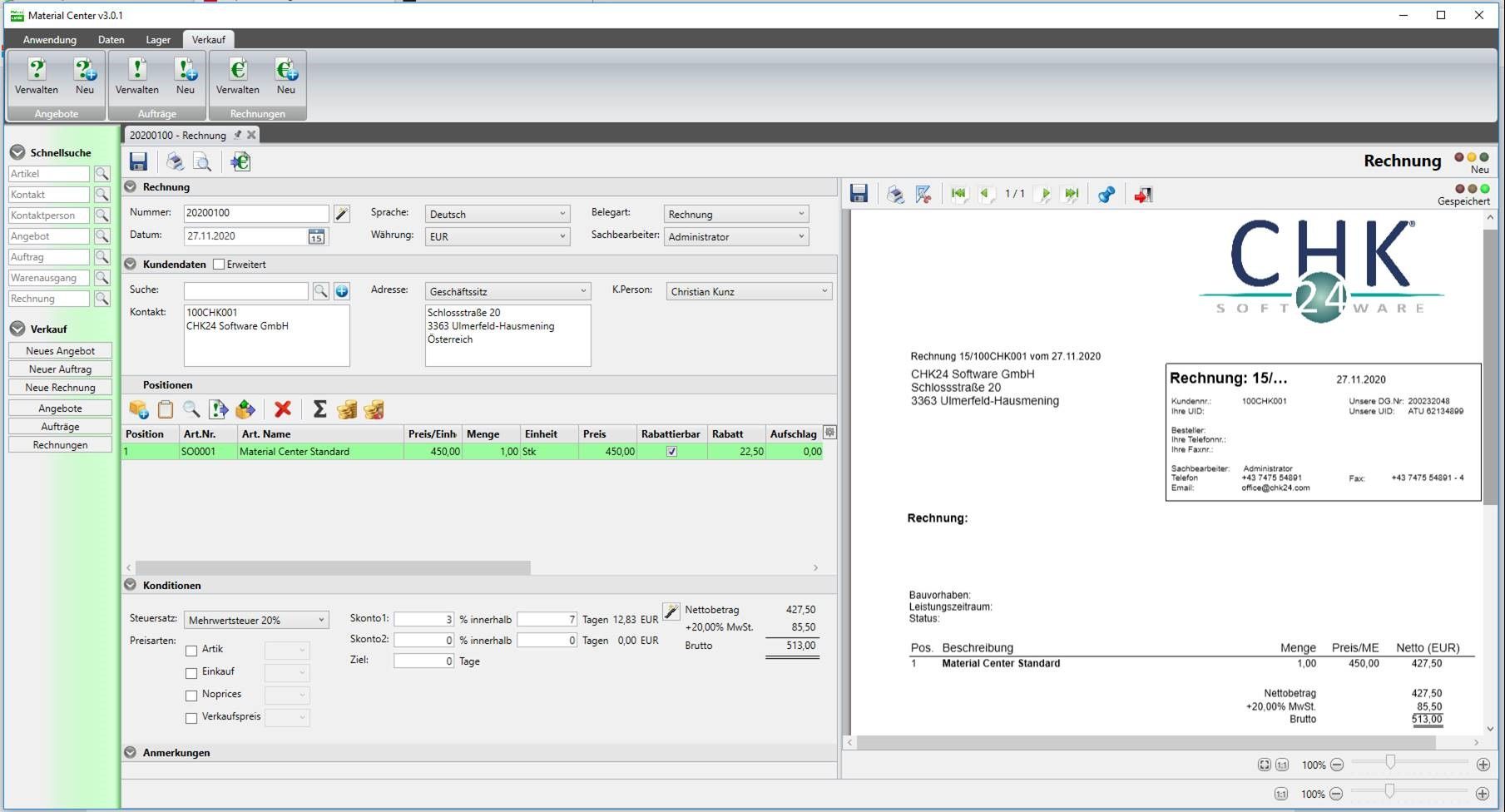Open the Anwendung menu tab
Screen dimensions: 1505x812
coord(50,39)
